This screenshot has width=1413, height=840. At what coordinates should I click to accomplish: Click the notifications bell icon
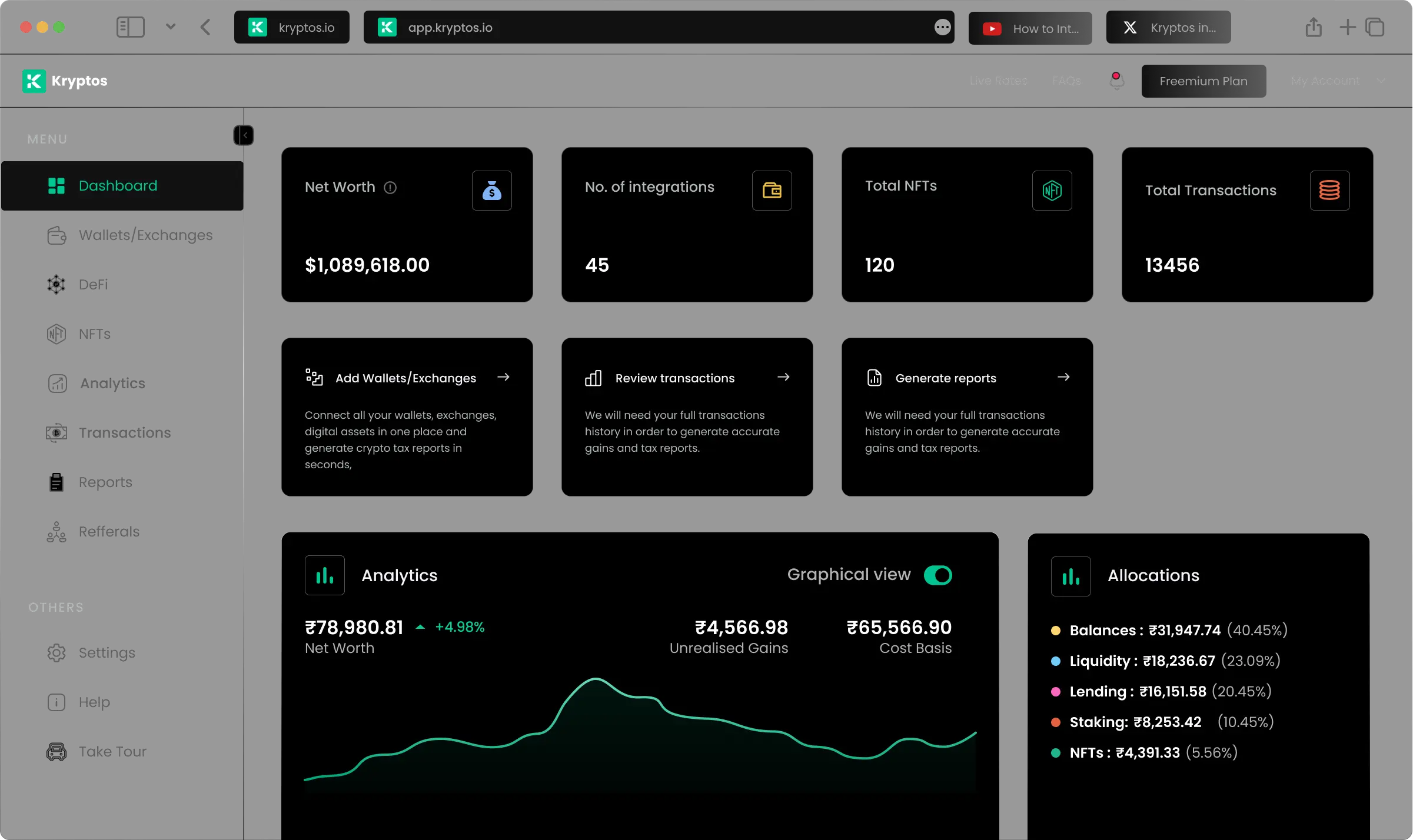pos(1116,81)
